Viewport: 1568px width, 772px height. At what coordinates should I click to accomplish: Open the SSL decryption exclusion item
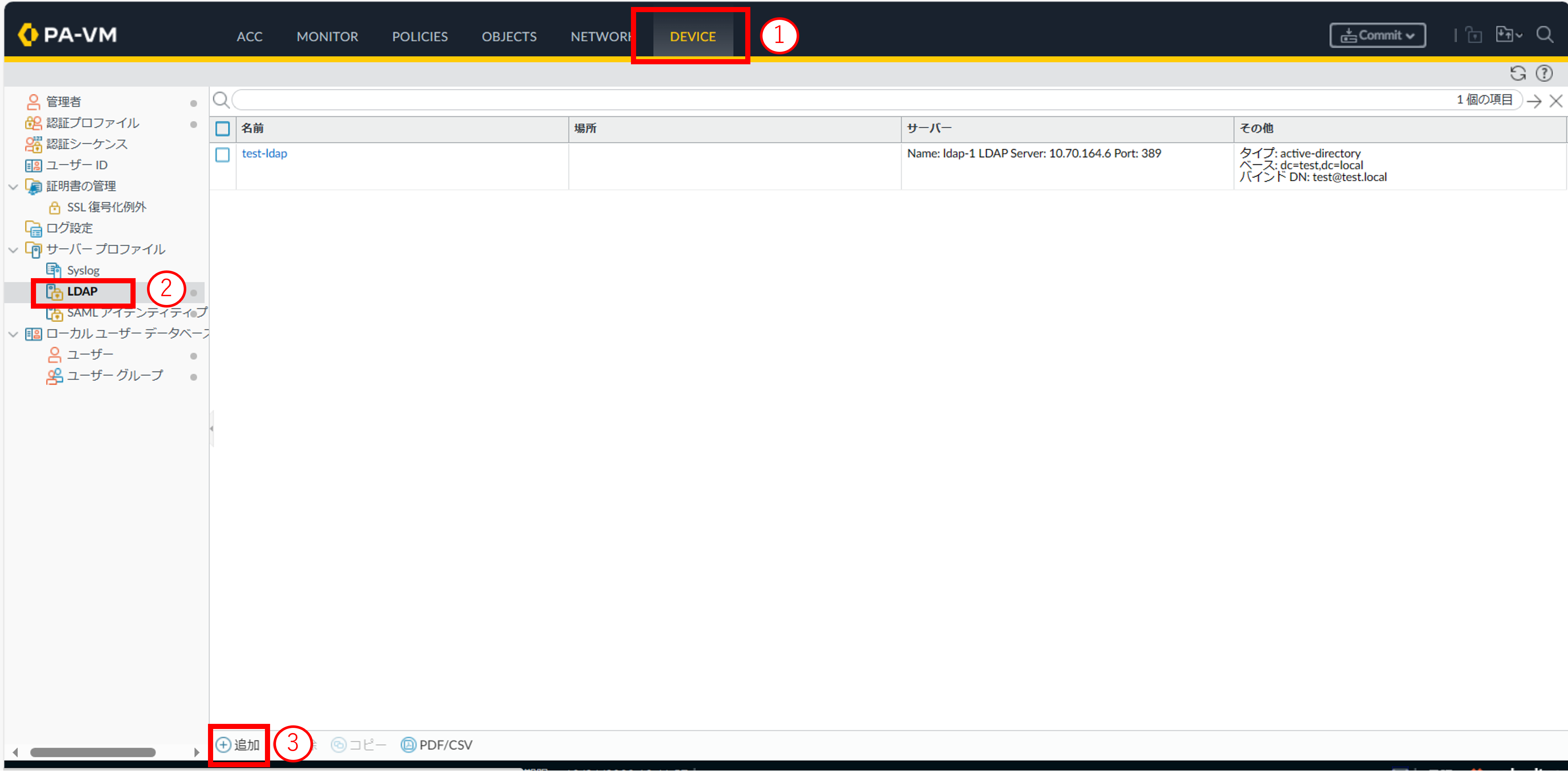pos(106,207)
